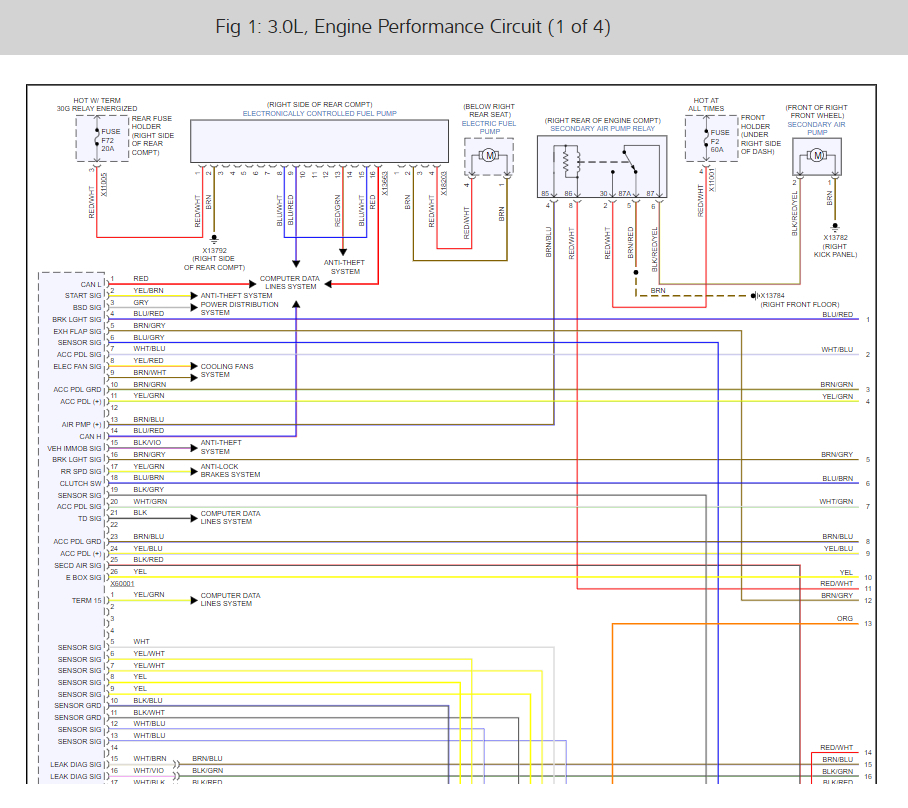Click the 'BLK/VIO' wire color label

click(147, 443)
